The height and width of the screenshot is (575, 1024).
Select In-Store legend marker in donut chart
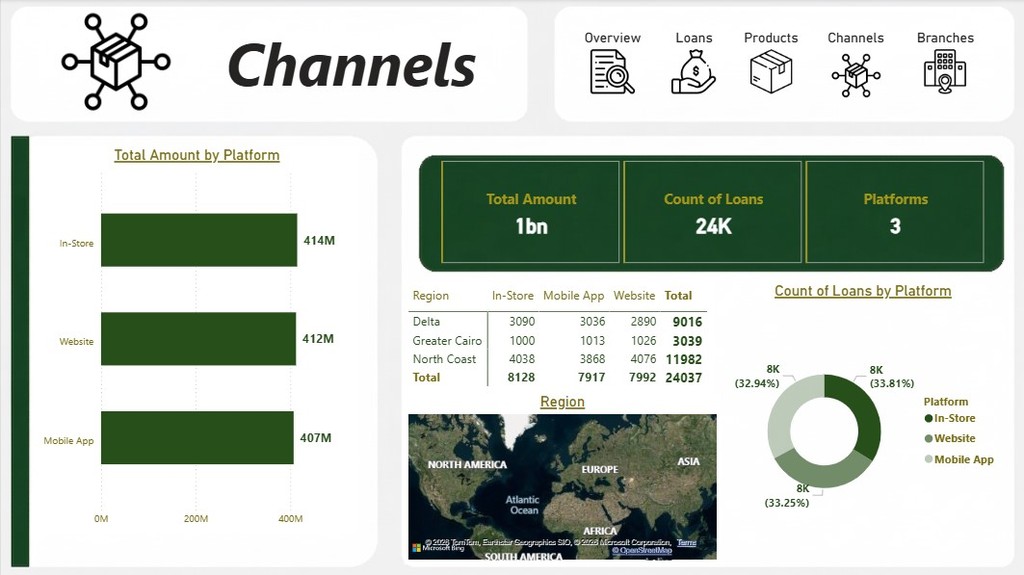click(x=929, y=418)
